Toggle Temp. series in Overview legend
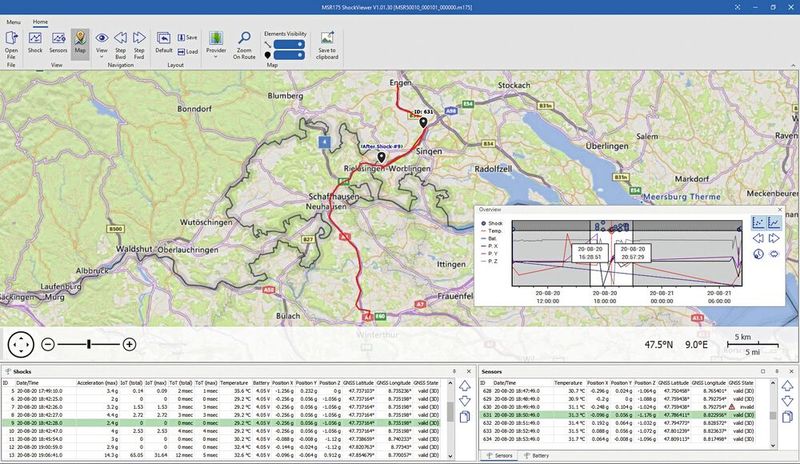This screenshot has height=464, width=800. [x=492, y=231]
